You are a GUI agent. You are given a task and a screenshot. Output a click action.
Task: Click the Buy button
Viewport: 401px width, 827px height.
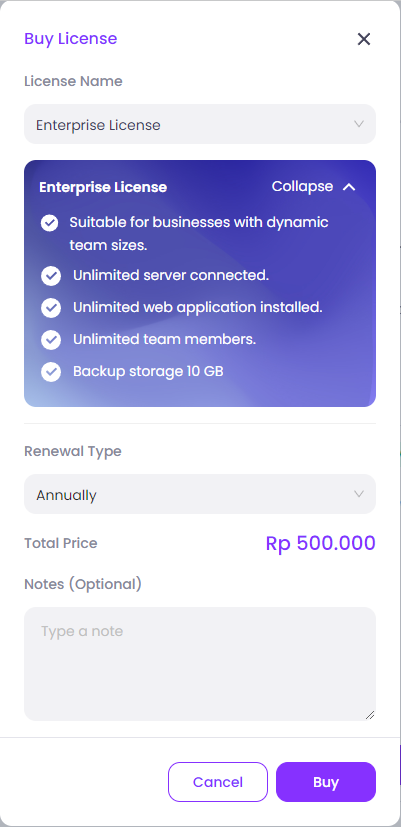coord(326,782)
